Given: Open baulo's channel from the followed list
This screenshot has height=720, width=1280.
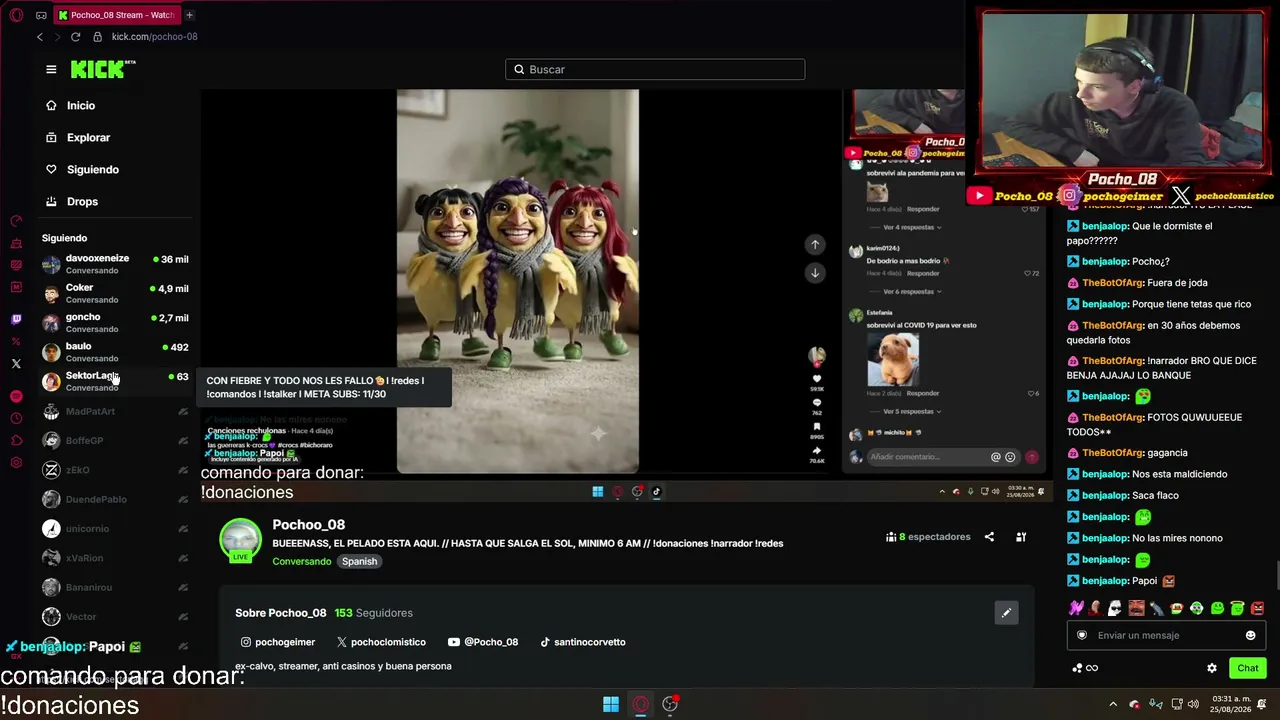Looking at the screenshot, I should [115, 351].
